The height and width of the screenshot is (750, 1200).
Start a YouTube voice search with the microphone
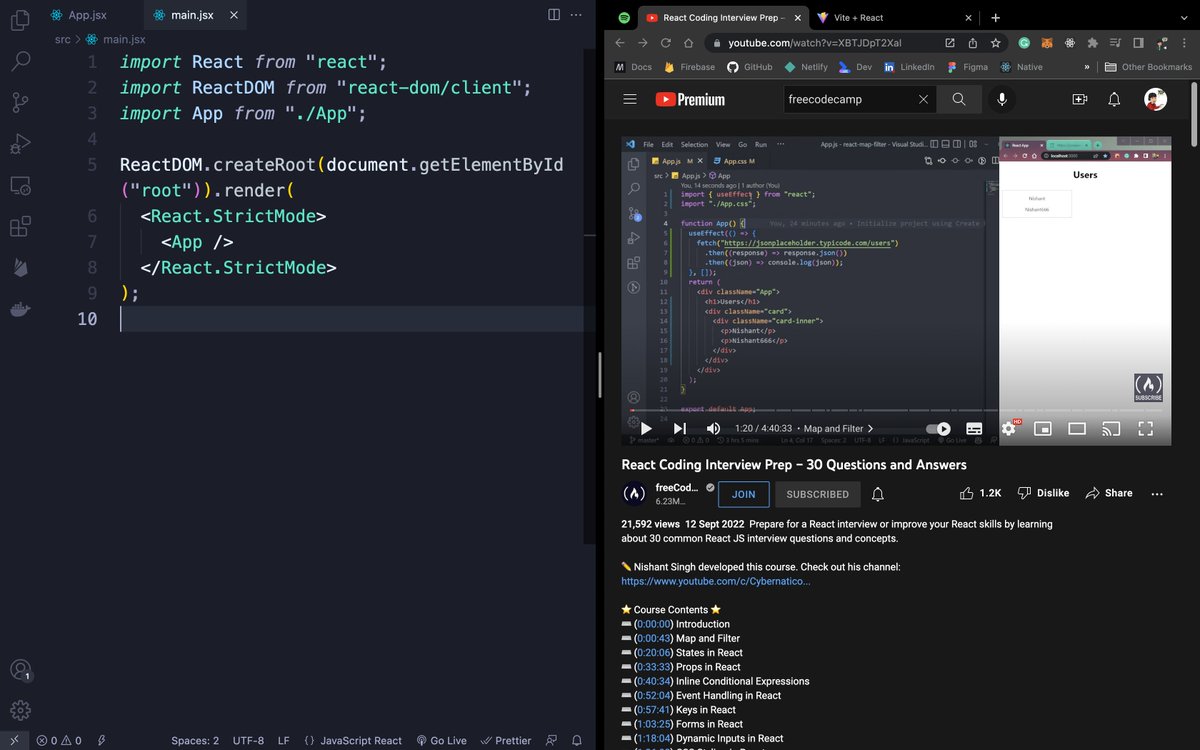coord(1001,99)
